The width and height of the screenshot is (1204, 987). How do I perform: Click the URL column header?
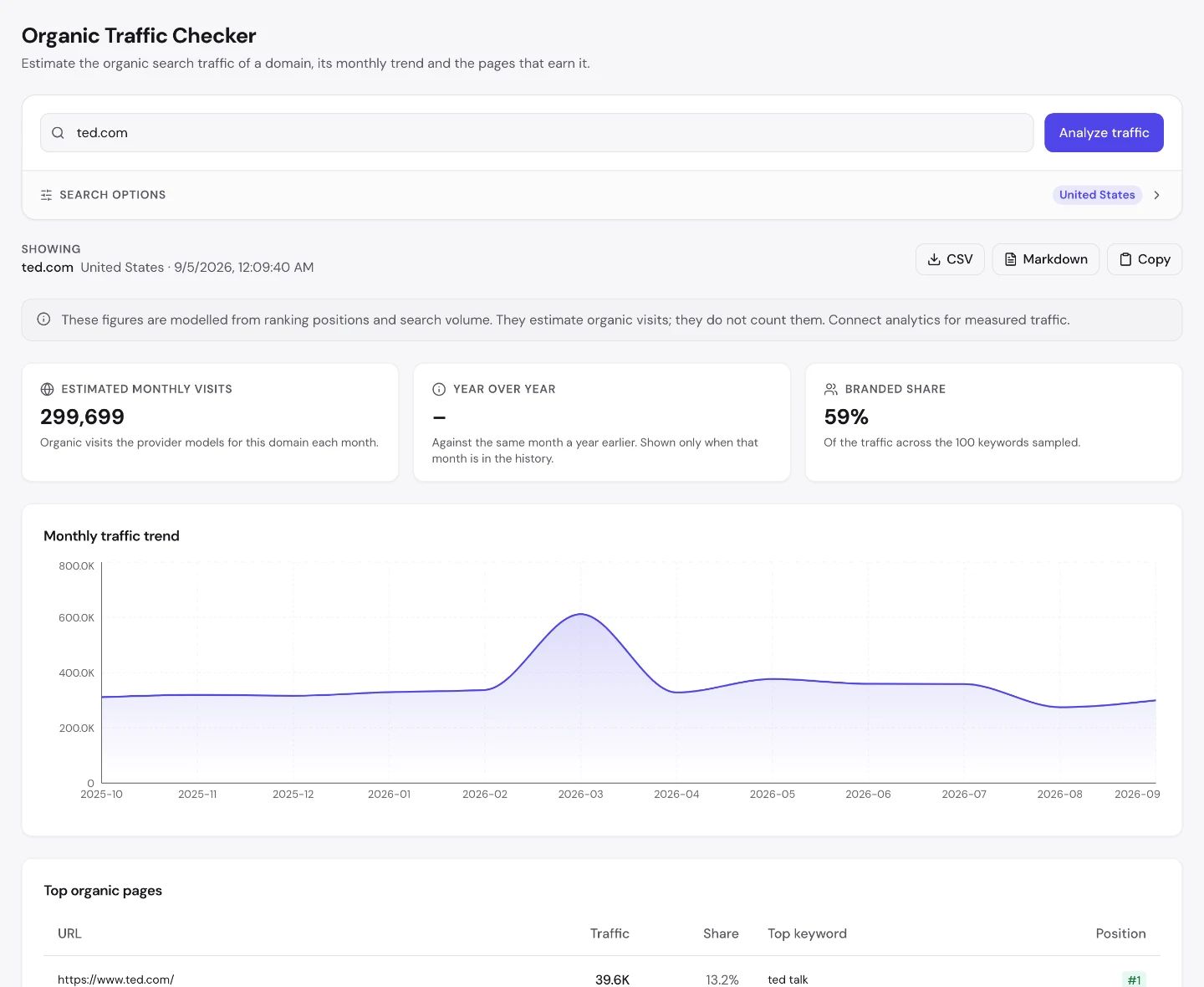[x=69, y=933]
